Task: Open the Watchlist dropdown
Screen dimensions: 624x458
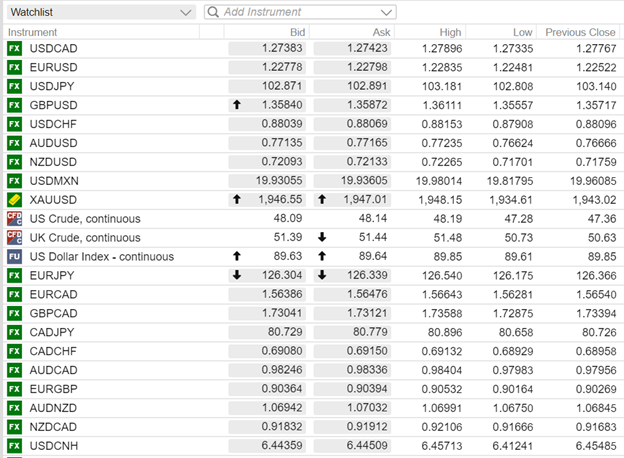Action: [184, 12]
